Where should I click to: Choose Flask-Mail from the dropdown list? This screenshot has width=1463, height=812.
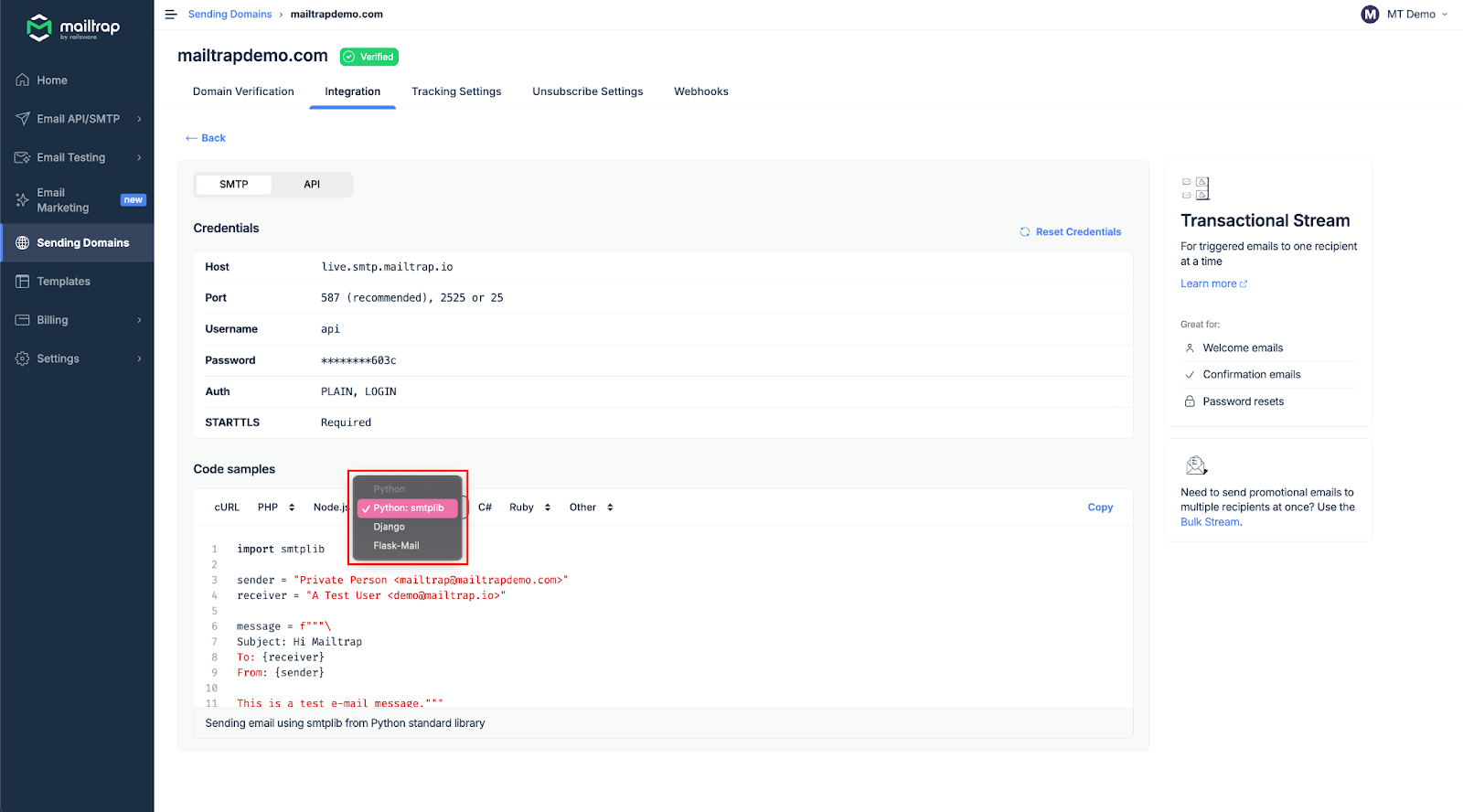396,546
